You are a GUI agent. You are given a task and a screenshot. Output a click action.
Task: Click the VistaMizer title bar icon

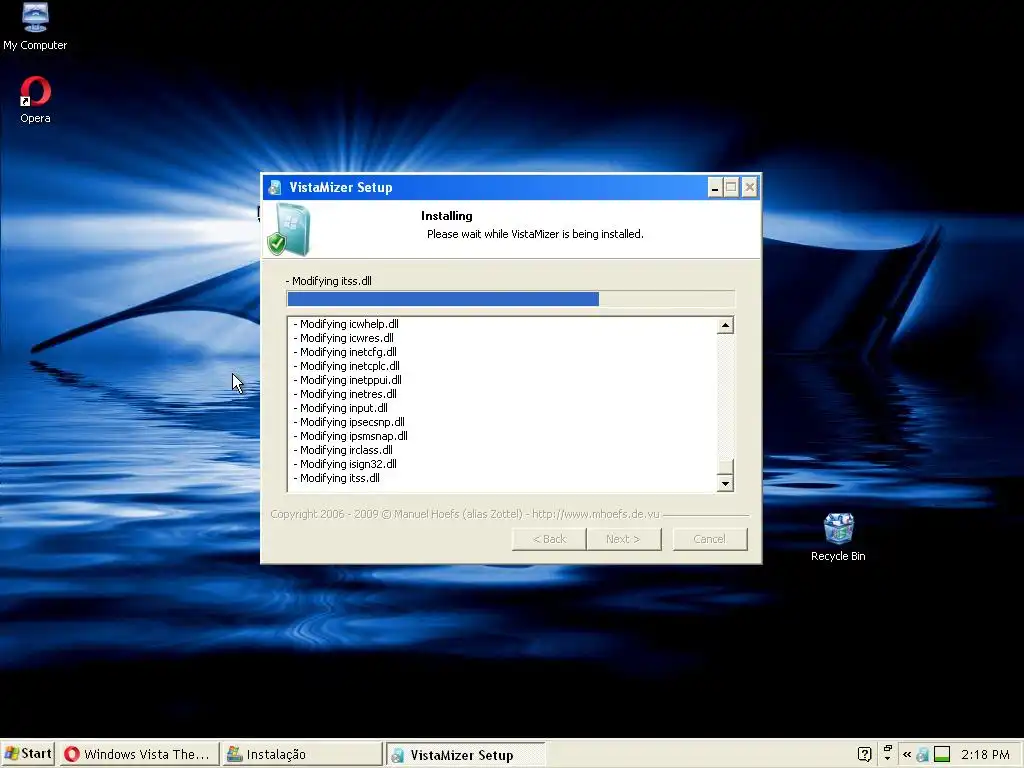click(275, 187)
